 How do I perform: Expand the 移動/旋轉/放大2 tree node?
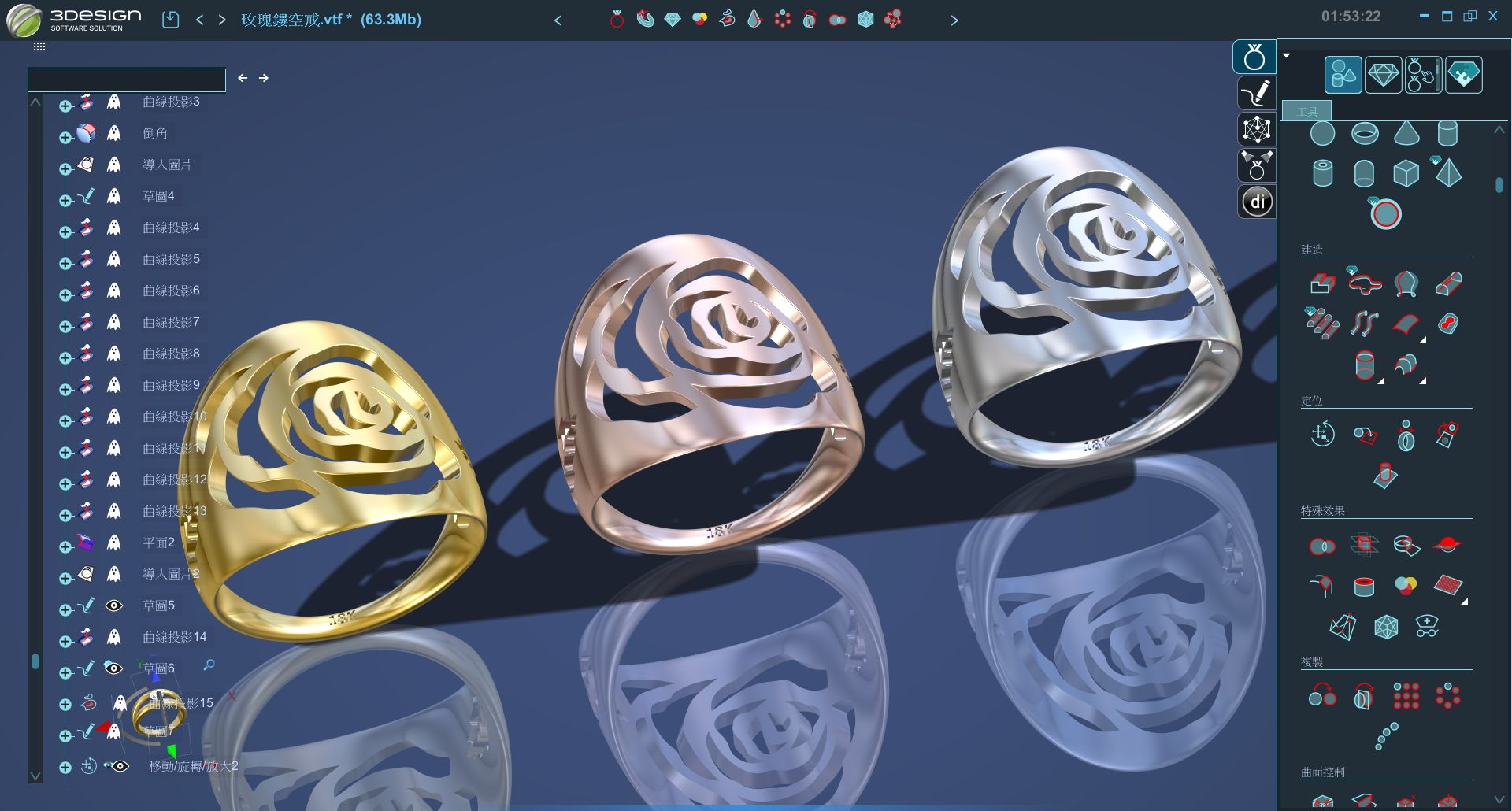pos(65,768)
